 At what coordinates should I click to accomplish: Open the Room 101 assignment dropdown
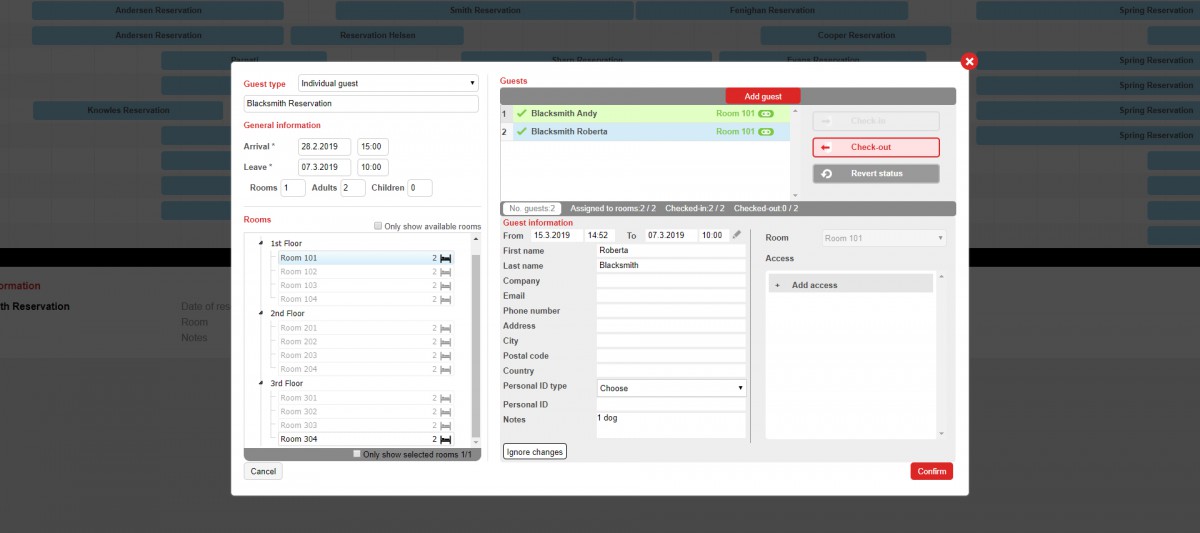tap(884, 238)
